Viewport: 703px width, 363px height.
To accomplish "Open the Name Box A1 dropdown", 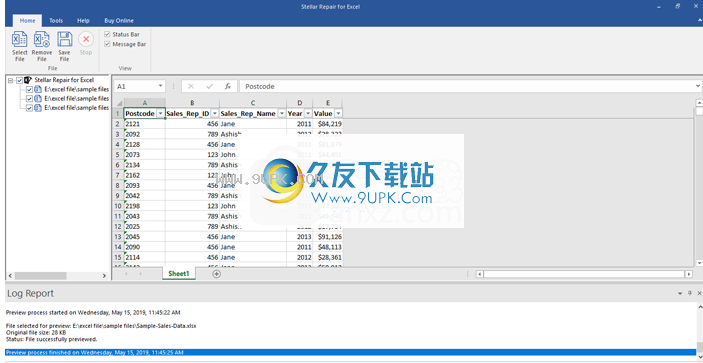I will coord(161,86).
